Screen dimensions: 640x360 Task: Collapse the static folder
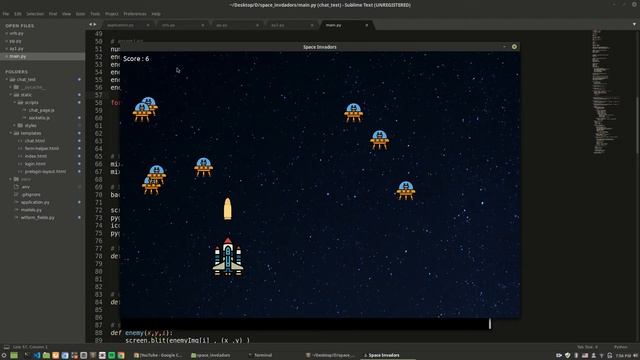tap(11, 95)
